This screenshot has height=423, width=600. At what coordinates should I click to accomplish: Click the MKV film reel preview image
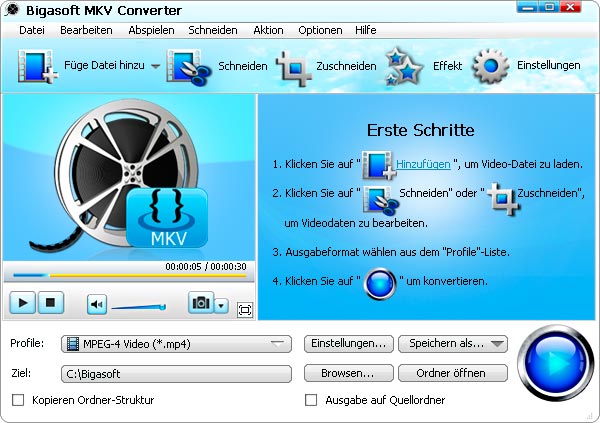click(128, 177)
